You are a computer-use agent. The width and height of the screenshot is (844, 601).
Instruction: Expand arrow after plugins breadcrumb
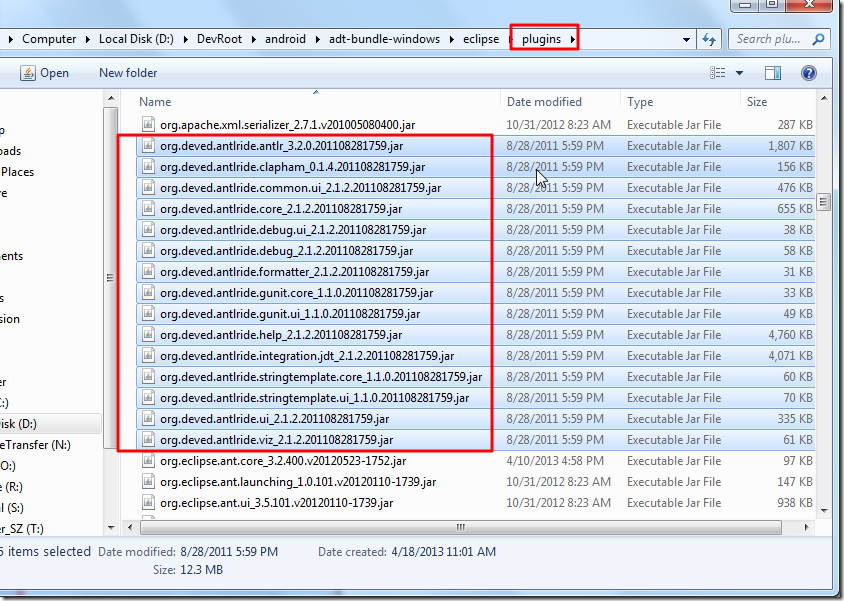[572, 39]
